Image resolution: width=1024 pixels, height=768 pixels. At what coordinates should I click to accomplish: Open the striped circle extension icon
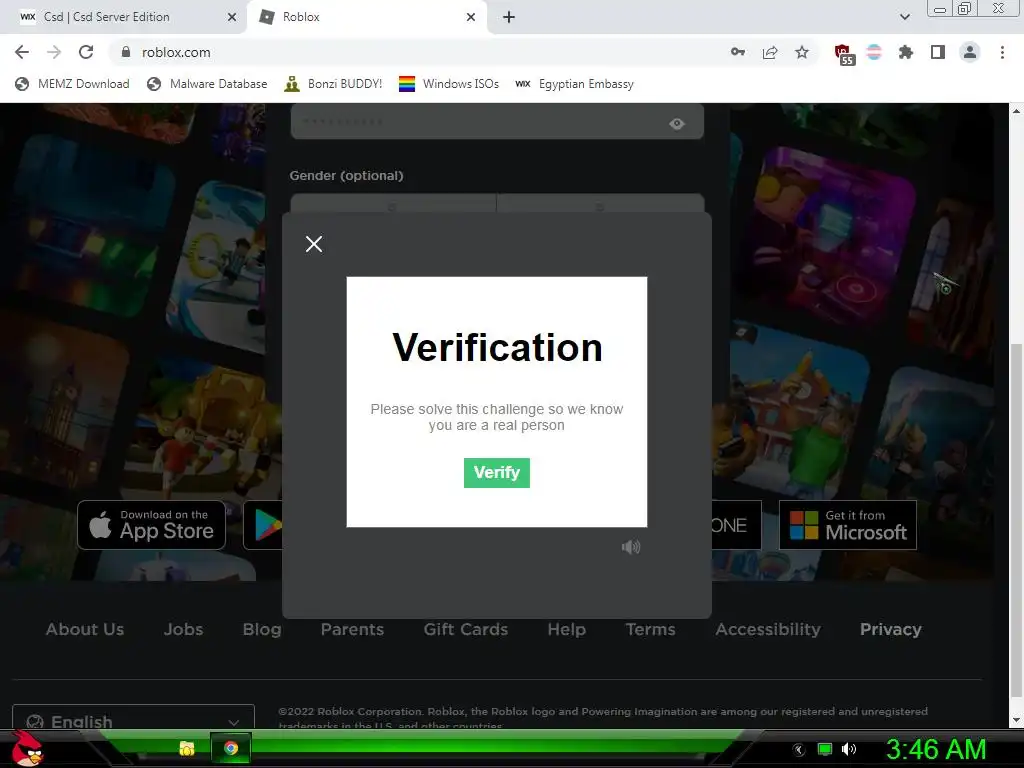[x=874, y=52]
